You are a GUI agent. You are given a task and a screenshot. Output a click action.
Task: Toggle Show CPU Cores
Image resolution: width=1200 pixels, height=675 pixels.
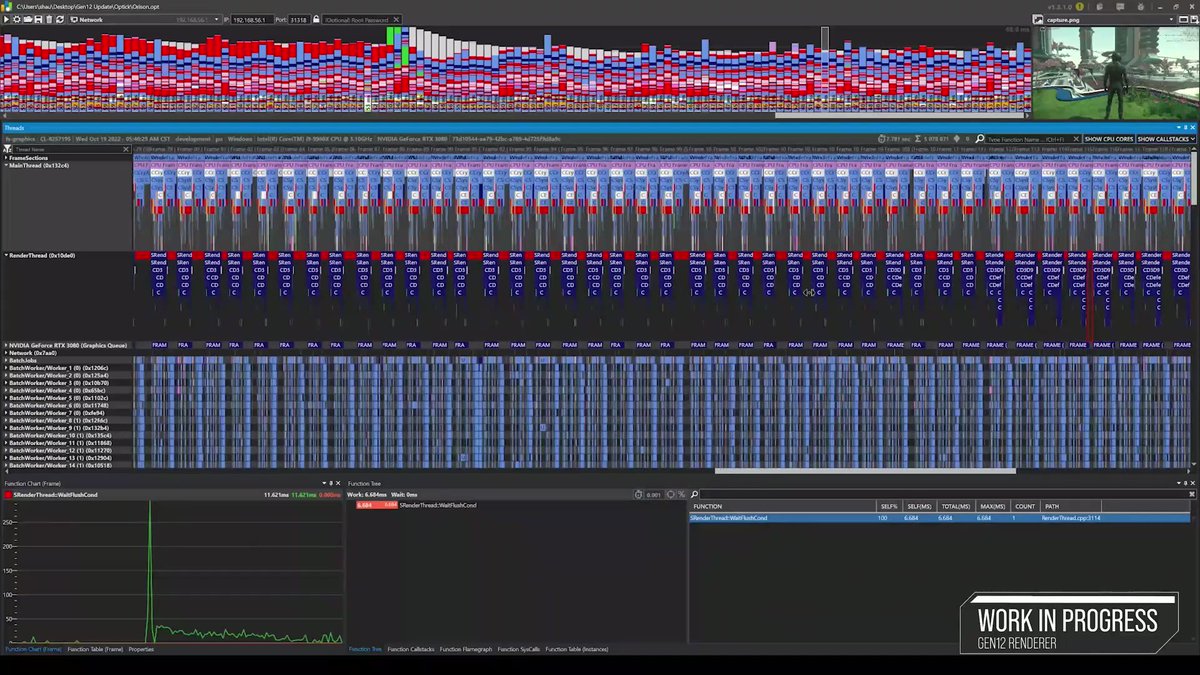tap(1108, 139)
